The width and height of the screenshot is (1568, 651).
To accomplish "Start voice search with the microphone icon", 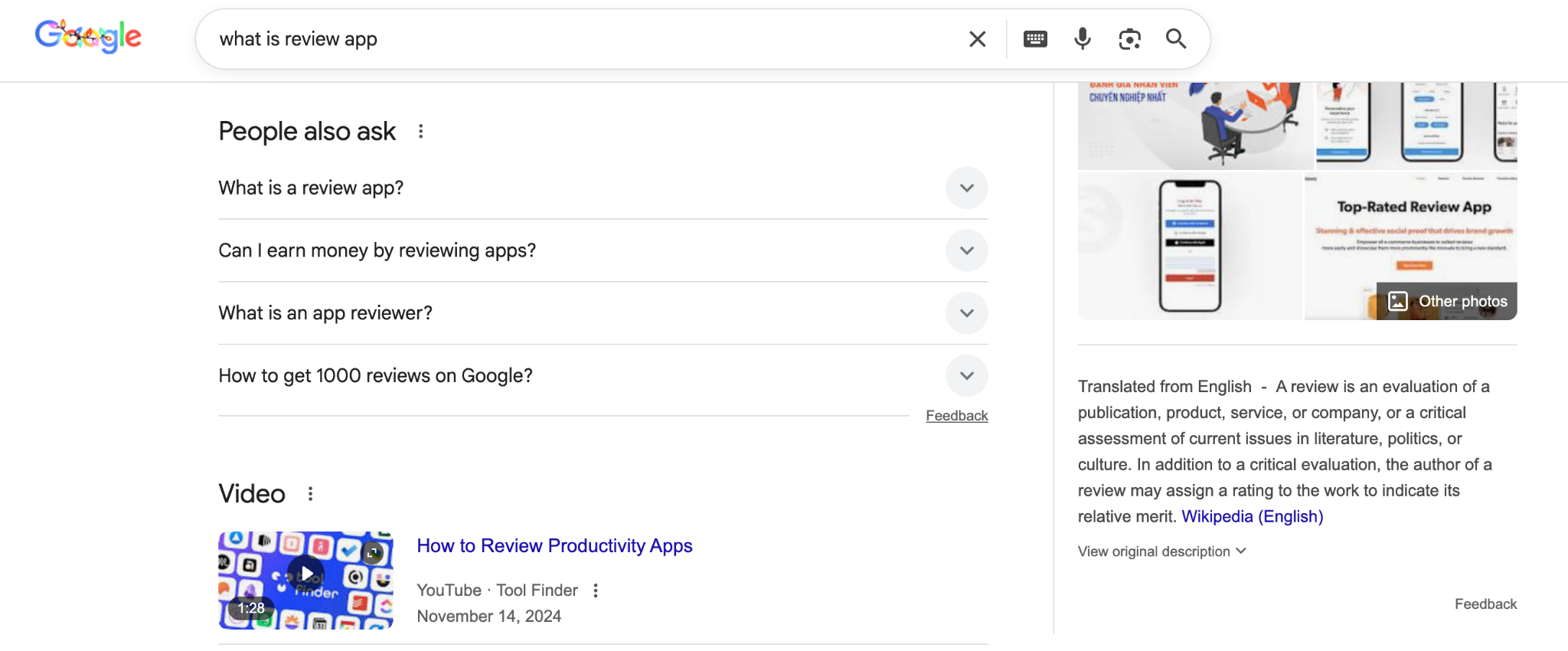I will coord(1083,39).
